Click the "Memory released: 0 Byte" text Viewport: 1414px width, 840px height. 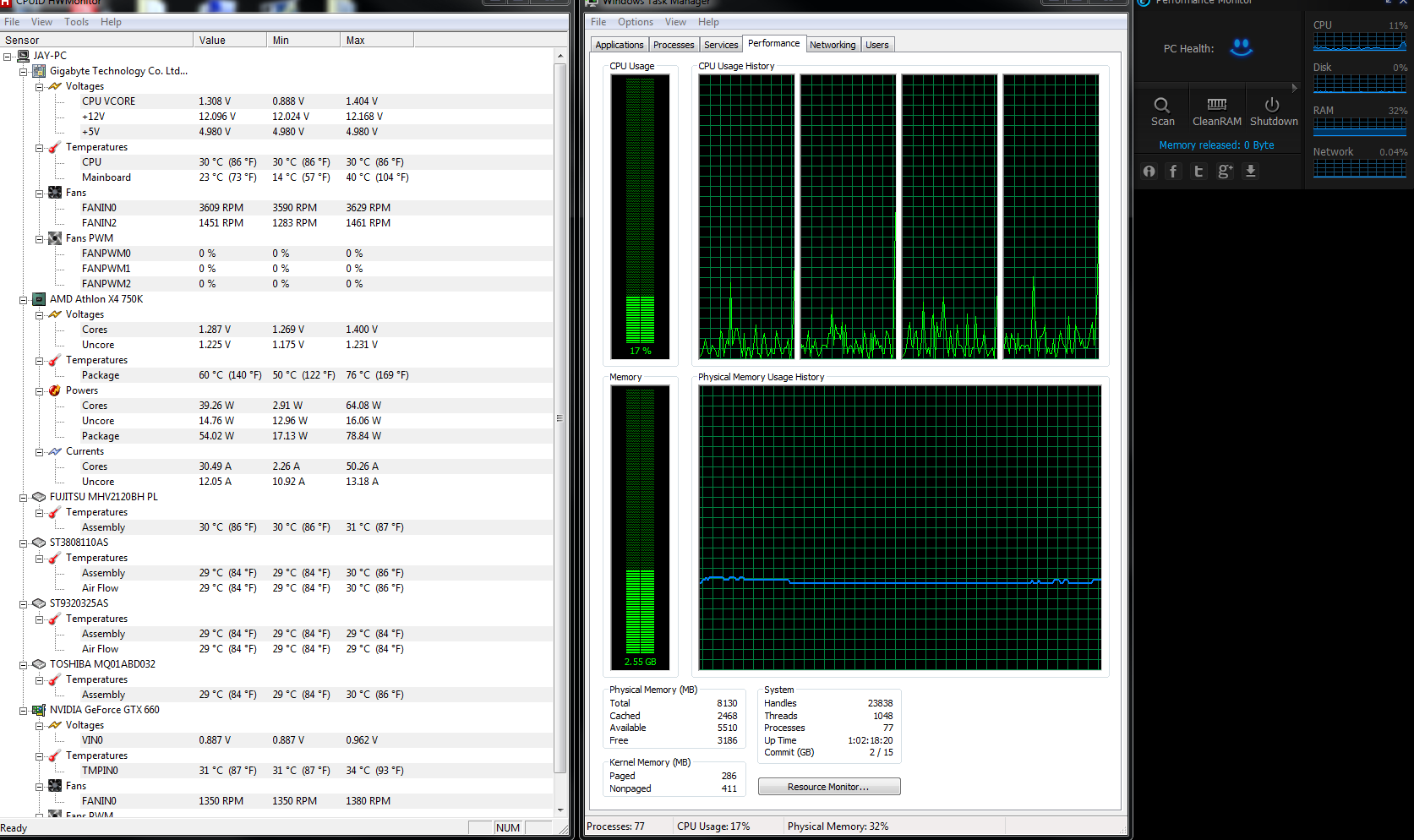pos(1216,145)
